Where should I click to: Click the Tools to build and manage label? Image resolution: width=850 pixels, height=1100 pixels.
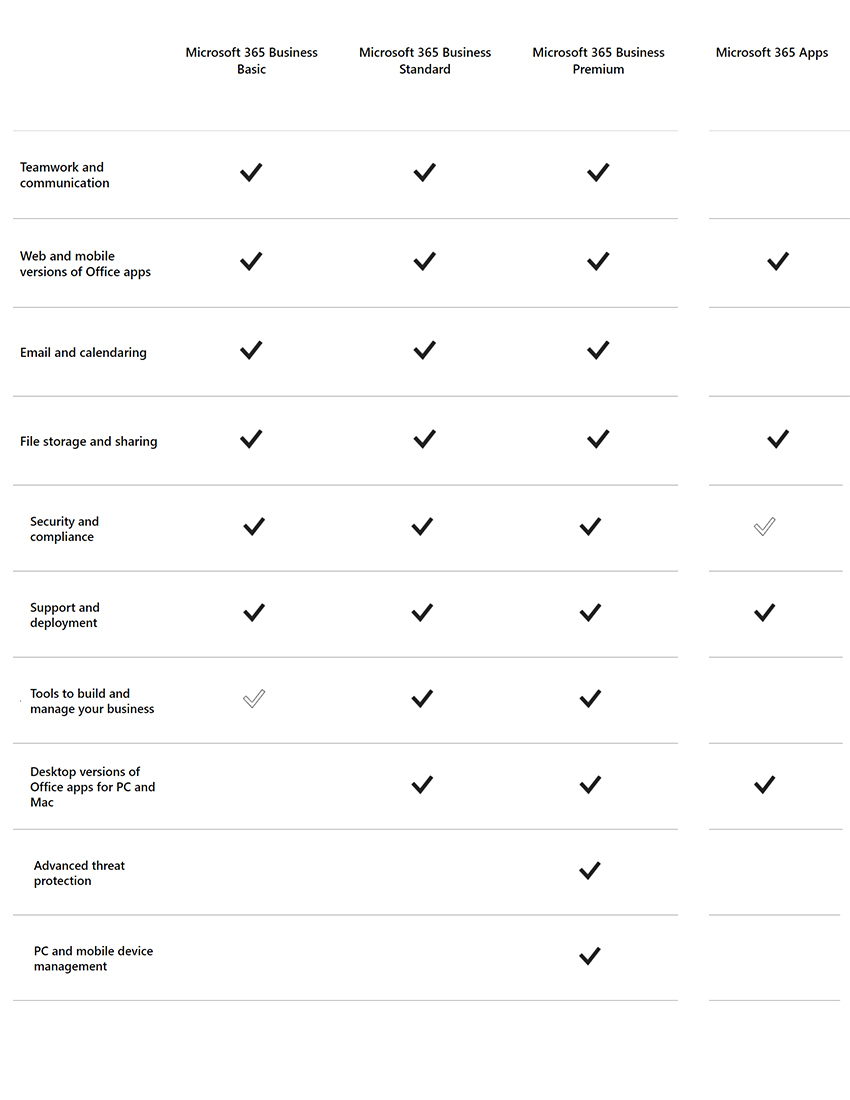click(x=92, y=701)
